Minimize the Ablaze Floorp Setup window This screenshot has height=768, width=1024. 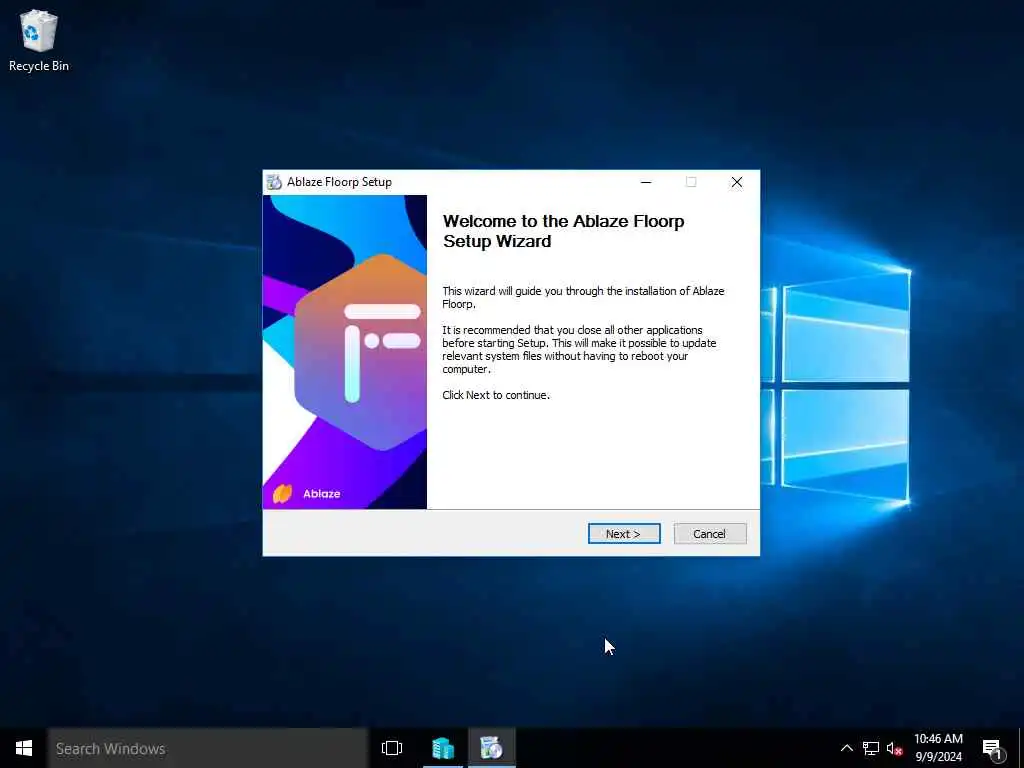[646, 182]
